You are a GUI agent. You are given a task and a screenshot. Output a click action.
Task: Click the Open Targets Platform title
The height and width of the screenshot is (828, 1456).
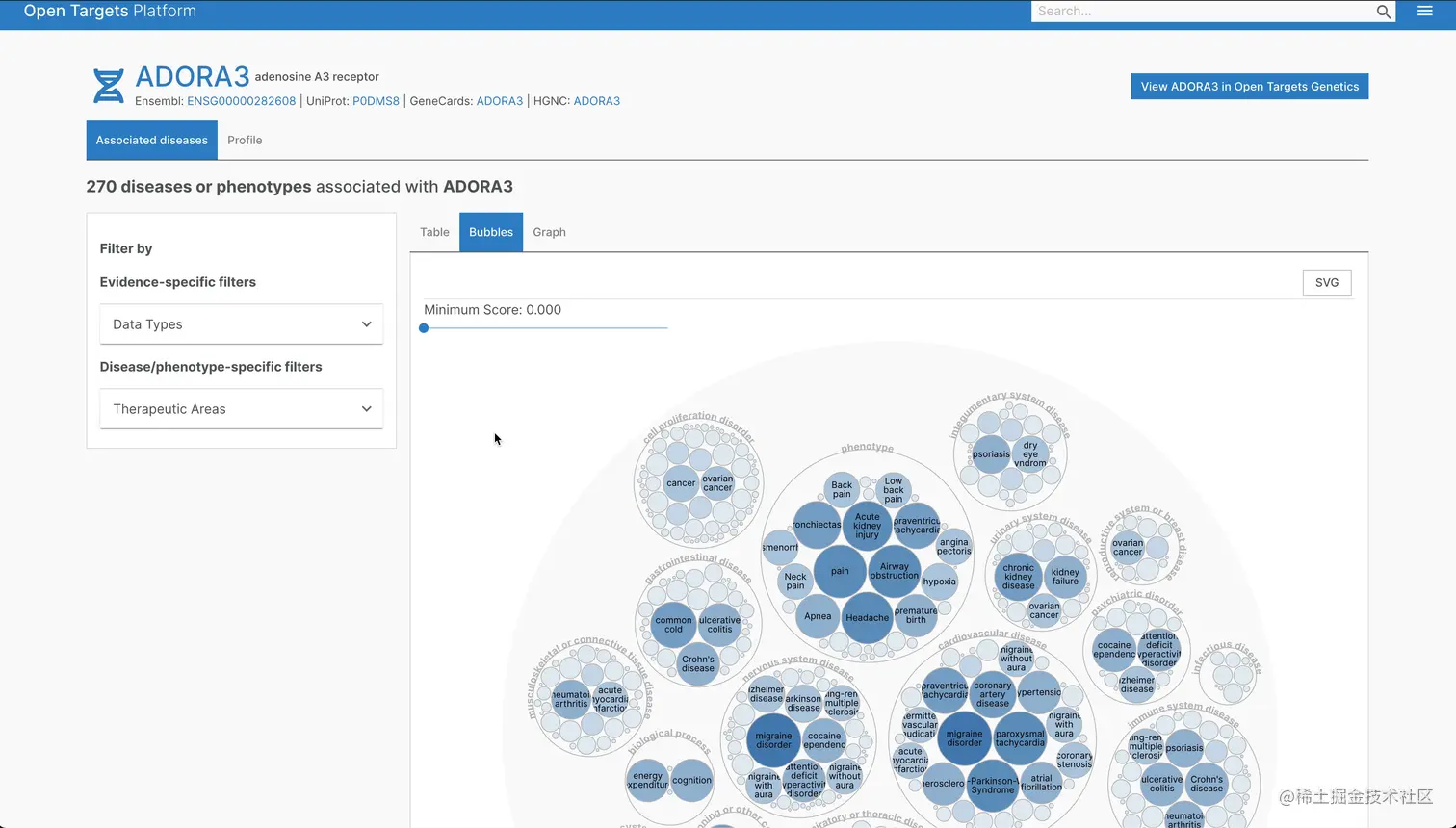tap(110, 12)
